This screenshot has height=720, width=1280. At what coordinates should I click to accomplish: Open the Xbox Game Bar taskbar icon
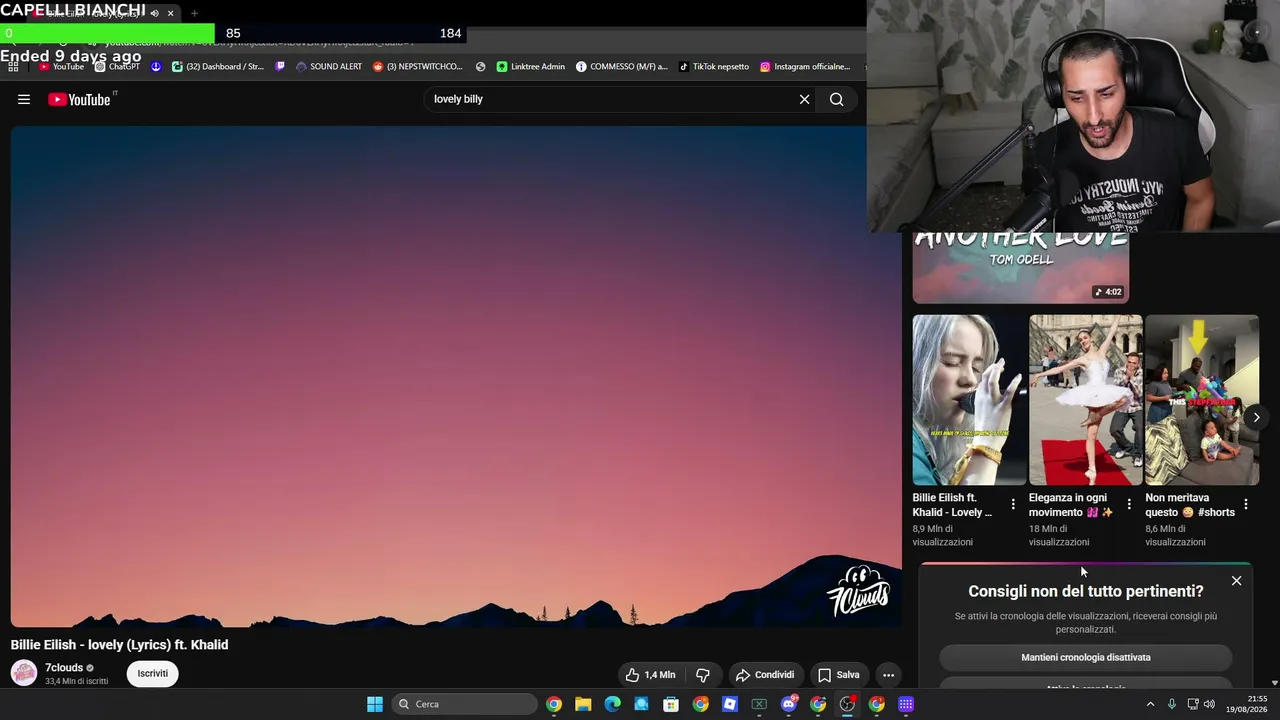[x=759, y=704]
